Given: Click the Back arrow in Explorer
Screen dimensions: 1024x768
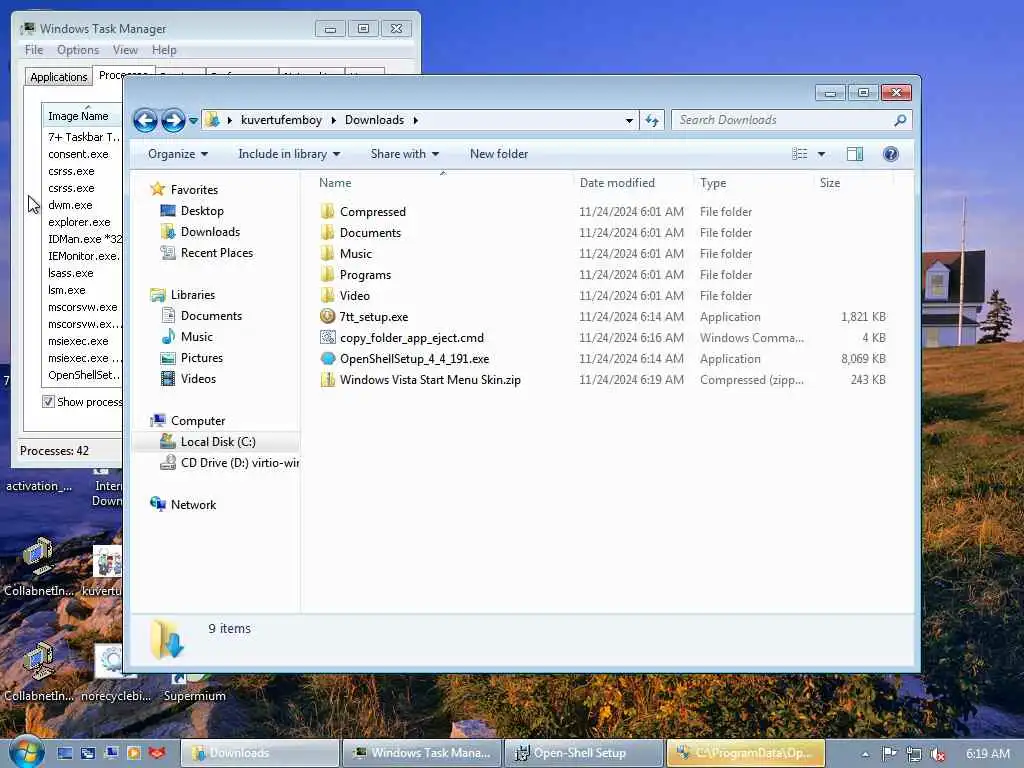Looking at the screenshot, I should point(145,120).
